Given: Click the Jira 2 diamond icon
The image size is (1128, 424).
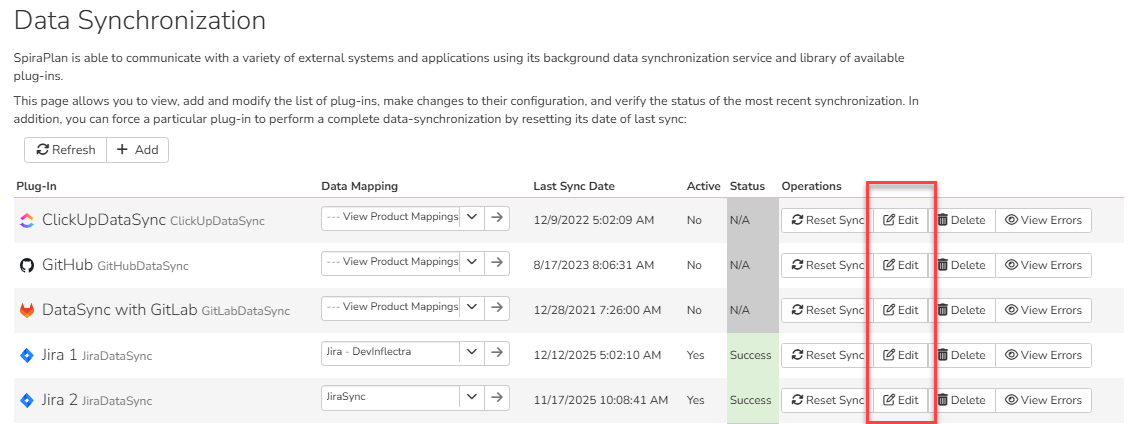Looking at the screenshot, I should (x=27, y=400).
